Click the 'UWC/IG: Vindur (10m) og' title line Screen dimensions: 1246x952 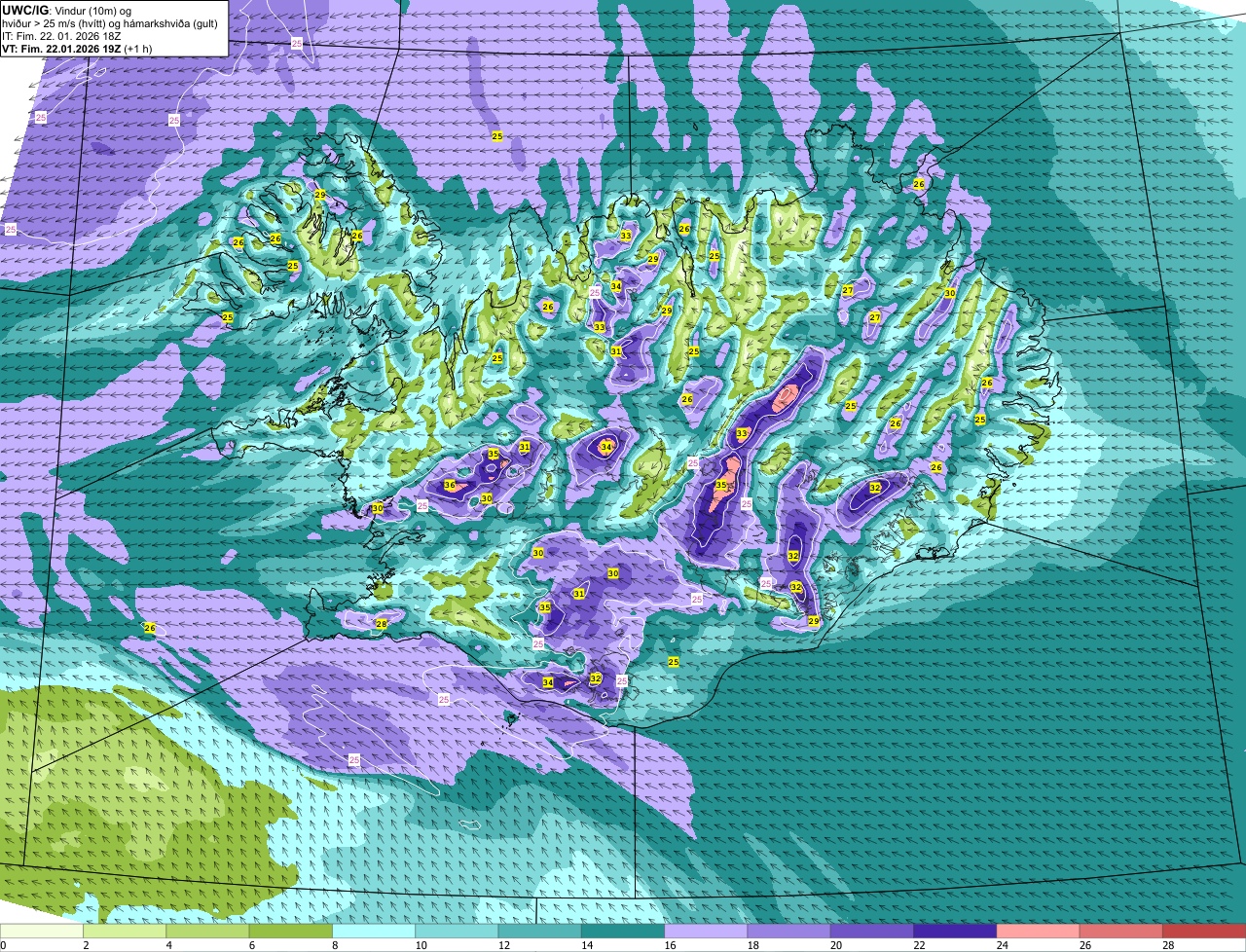coord(68,10)
